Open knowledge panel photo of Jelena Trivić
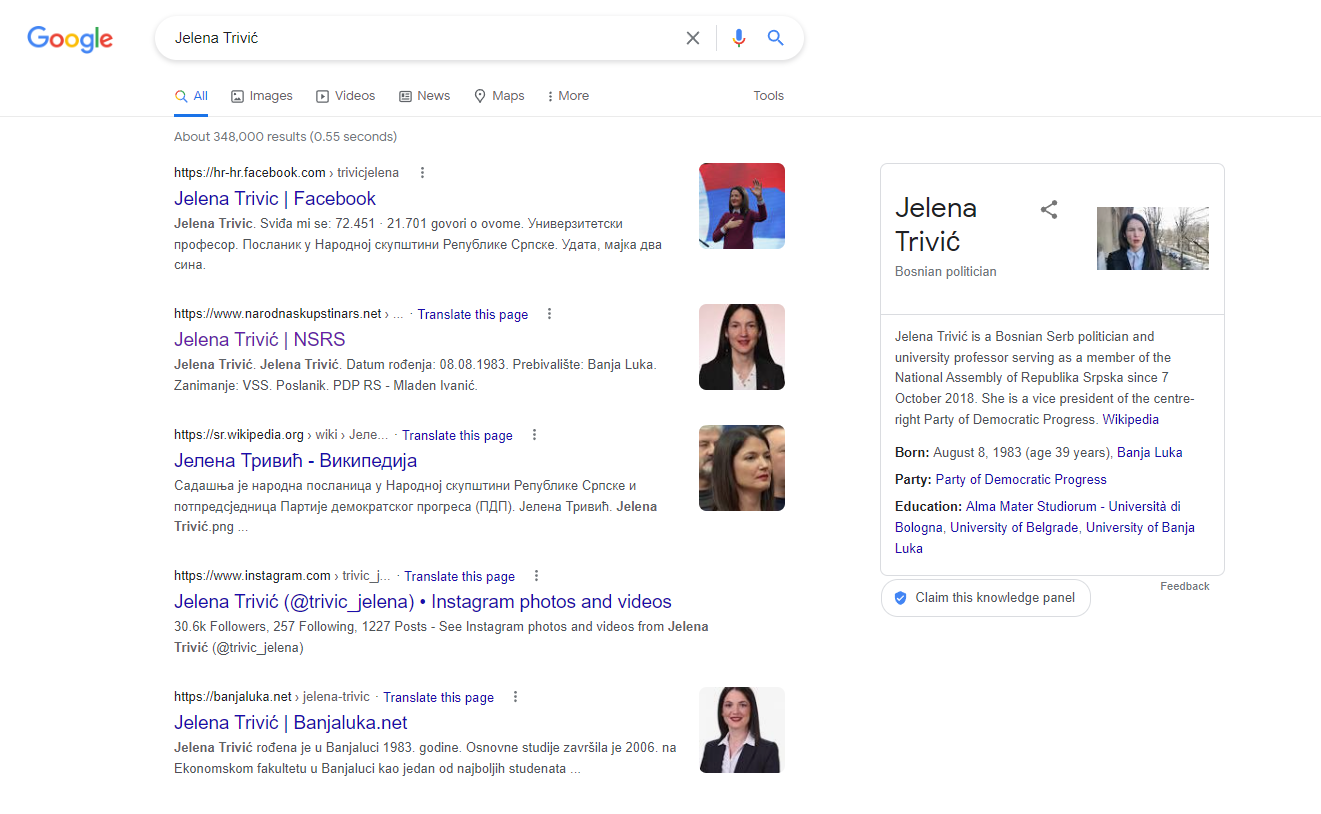The height and width of the screenshot is (814, 1321). click(1153, 238)
